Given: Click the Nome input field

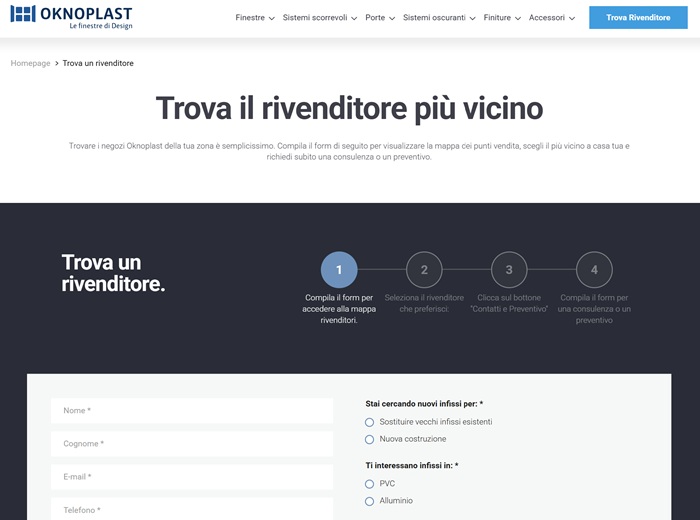Looking at the screenshot, I should (192, 411).
